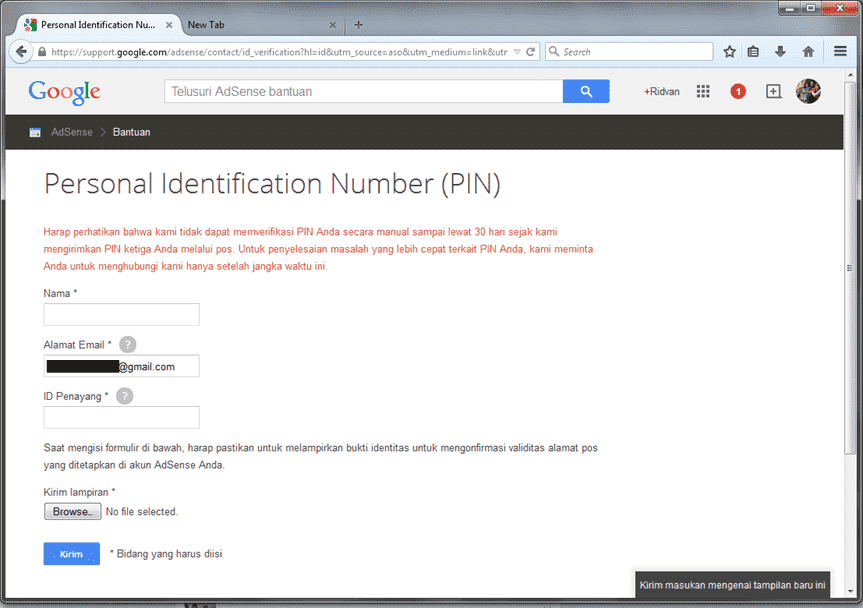Open the AdSense breadcrumb link
The image size is (863, 608).
pos(72,132)
